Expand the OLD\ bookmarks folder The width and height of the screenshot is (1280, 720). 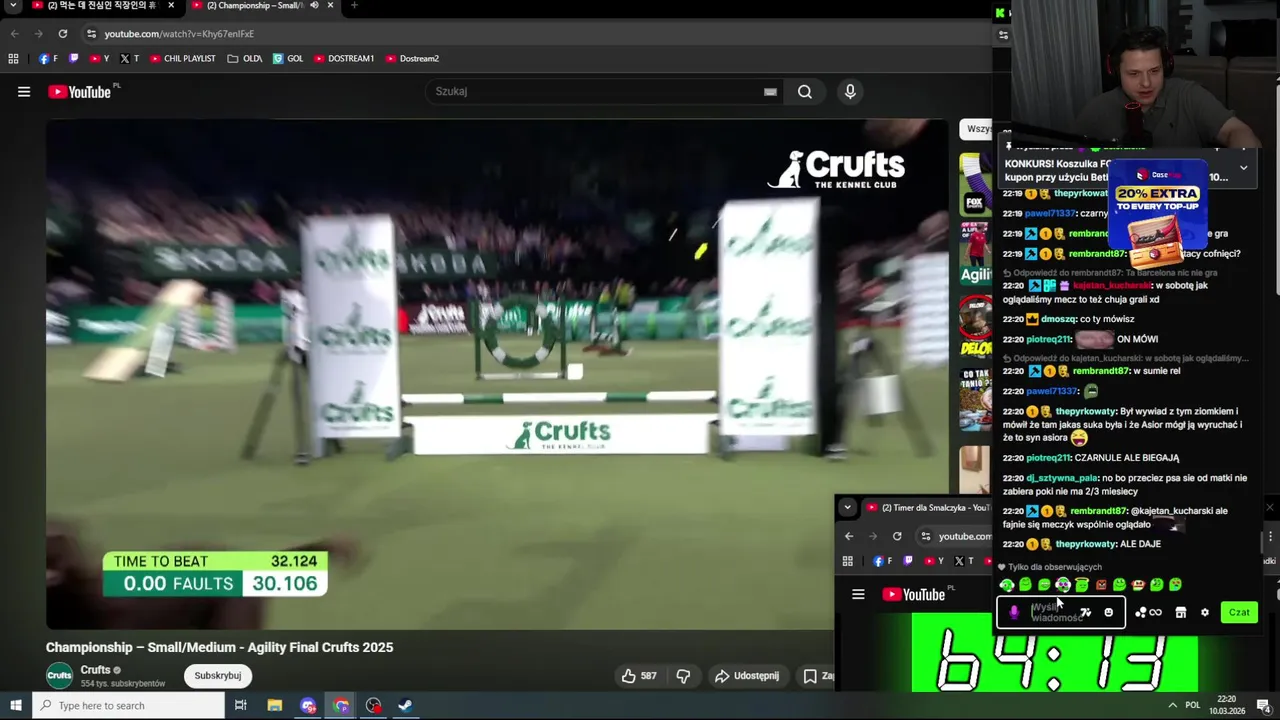[x=245, y=59]
